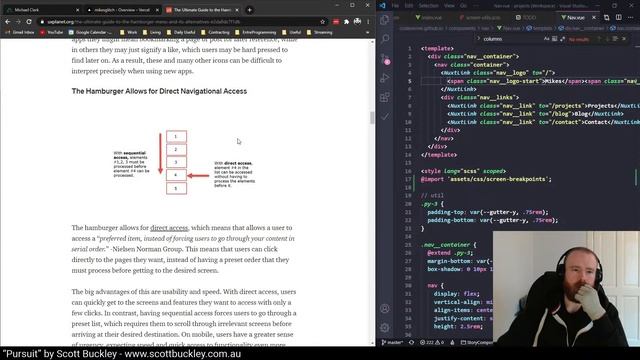Open the Streaming bookmarks folder
The height and width of the screenshot is (360, 640).
tap(319, 32)
